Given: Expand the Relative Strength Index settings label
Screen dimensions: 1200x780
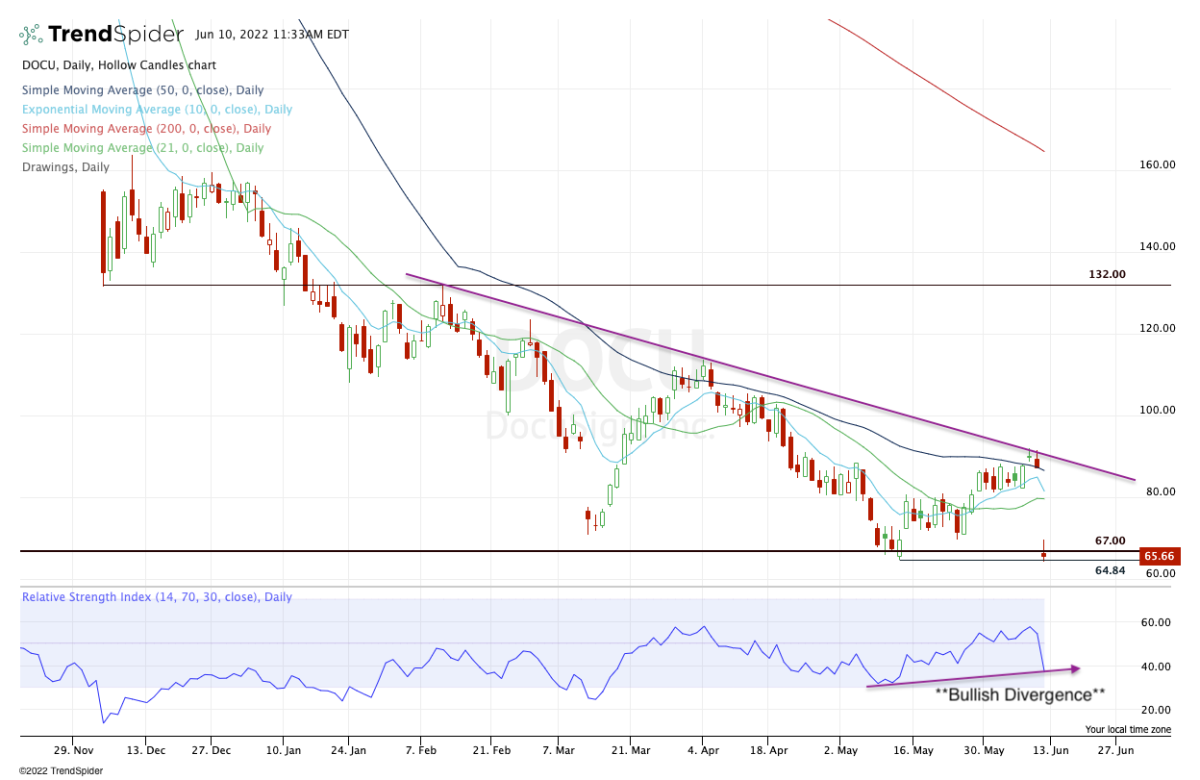Looking at the screenshot, I should tap(157, 597).
